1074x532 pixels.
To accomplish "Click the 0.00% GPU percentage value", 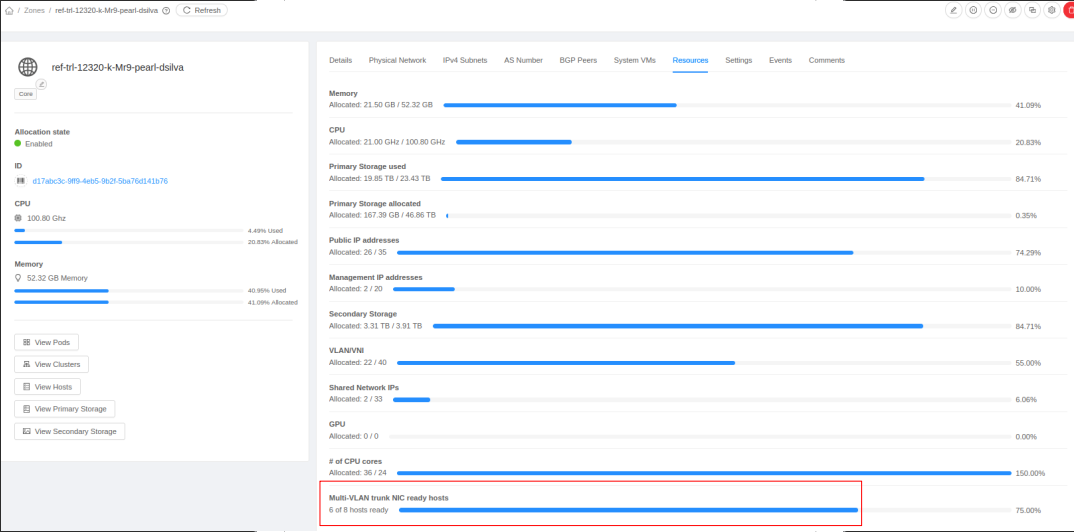I will tap(1026, 436).
